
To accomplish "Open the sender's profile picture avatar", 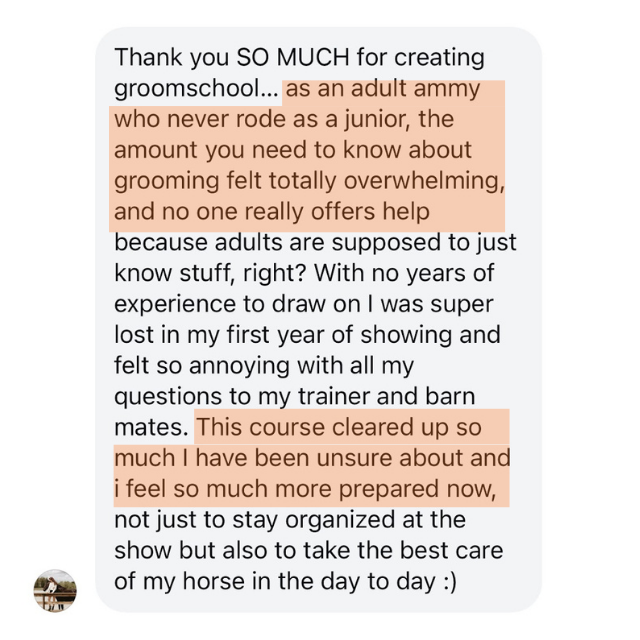I will 55,591.
